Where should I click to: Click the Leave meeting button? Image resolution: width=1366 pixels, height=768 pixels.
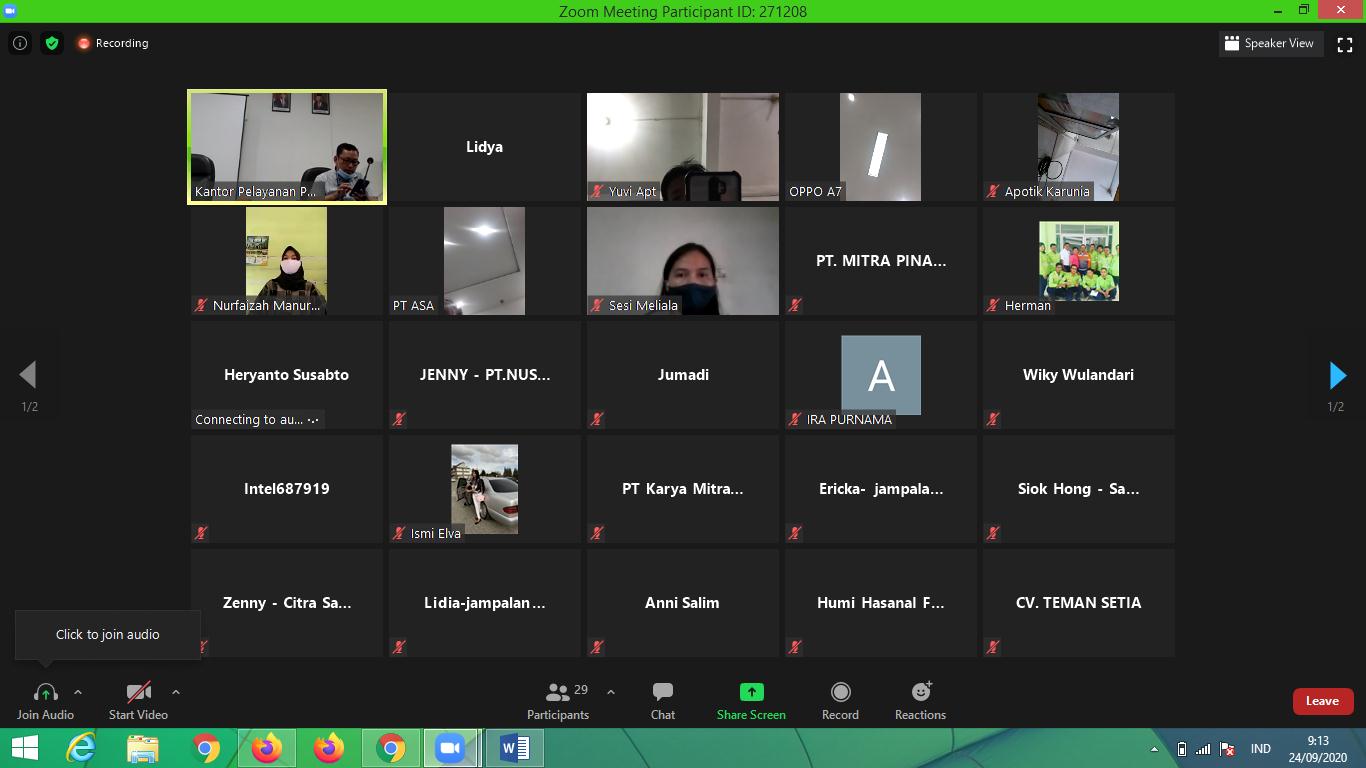tap(1322, 701)
